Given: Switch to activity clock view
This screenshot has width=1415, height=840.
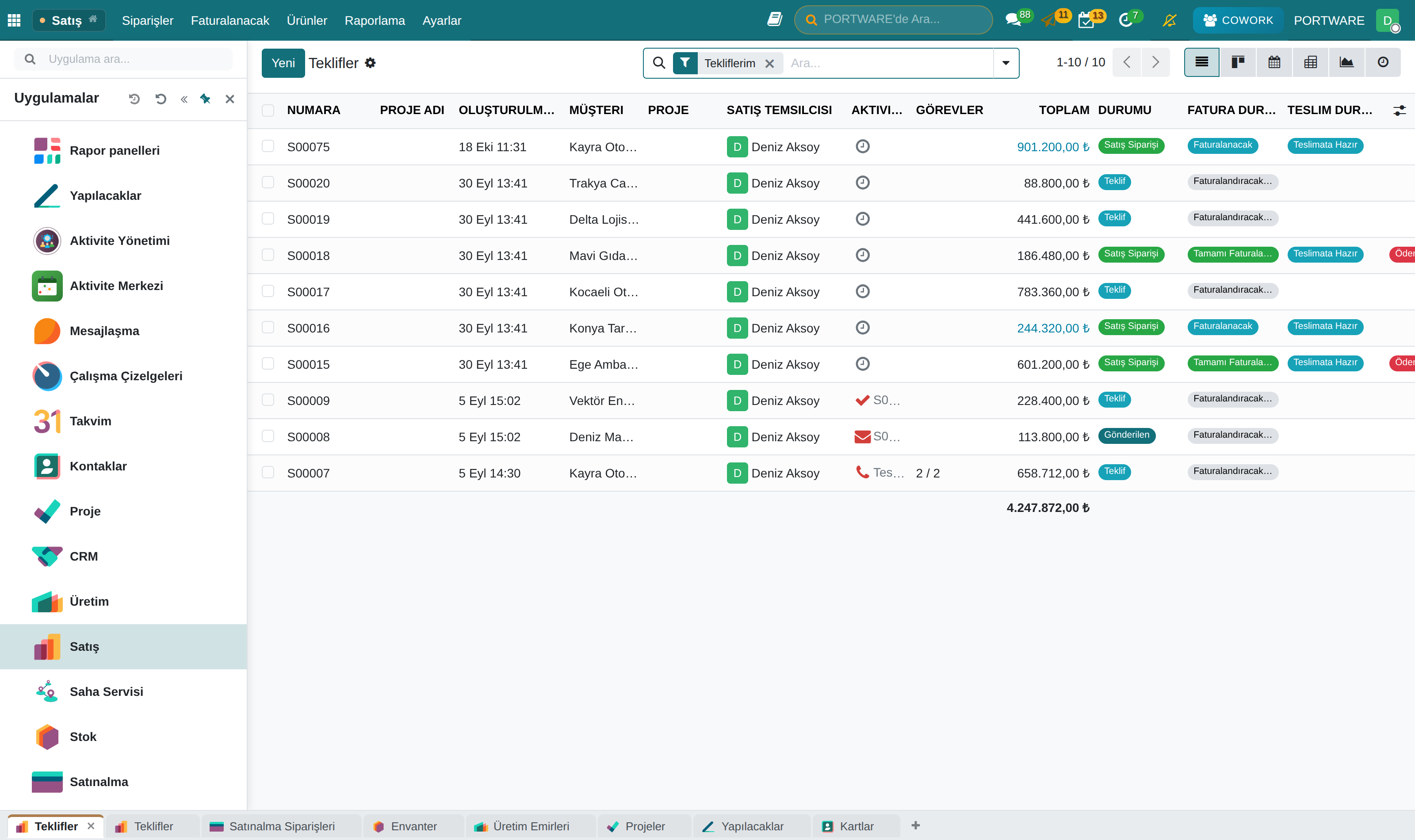Looking at the screenshot, I should point(1383,62).
